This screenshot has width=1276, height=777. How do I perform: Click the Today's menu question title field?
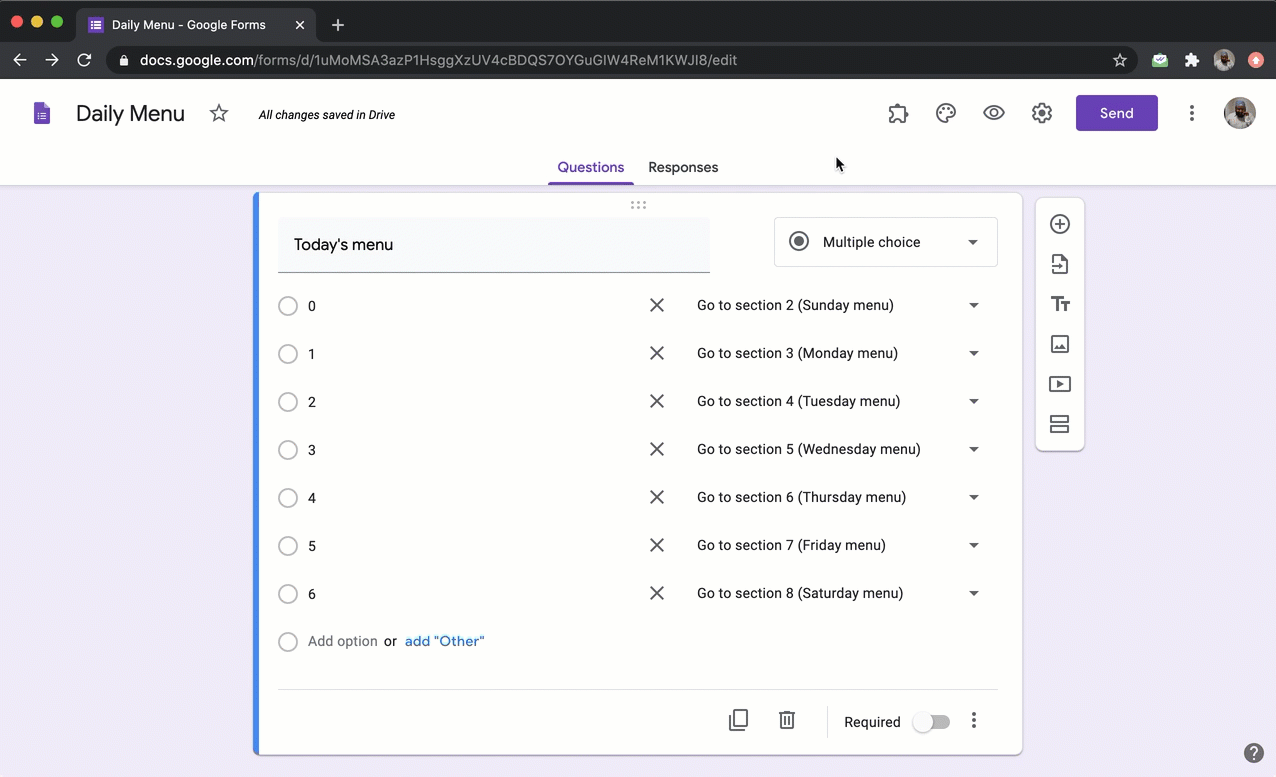pyautogui.click(x=493, y=244)
